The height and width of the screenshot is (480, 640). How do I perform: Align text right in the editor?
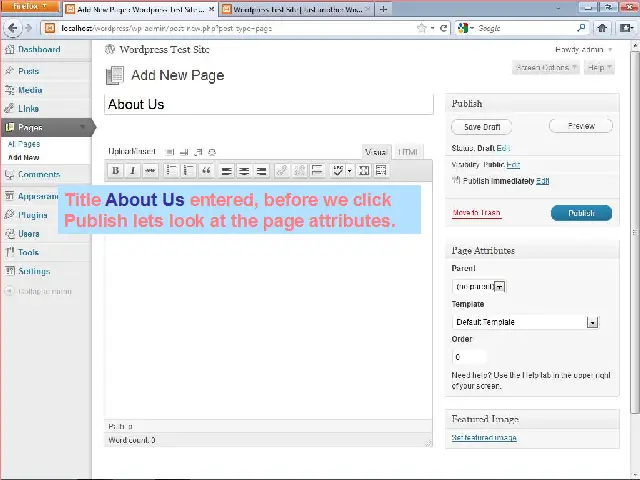262,171
